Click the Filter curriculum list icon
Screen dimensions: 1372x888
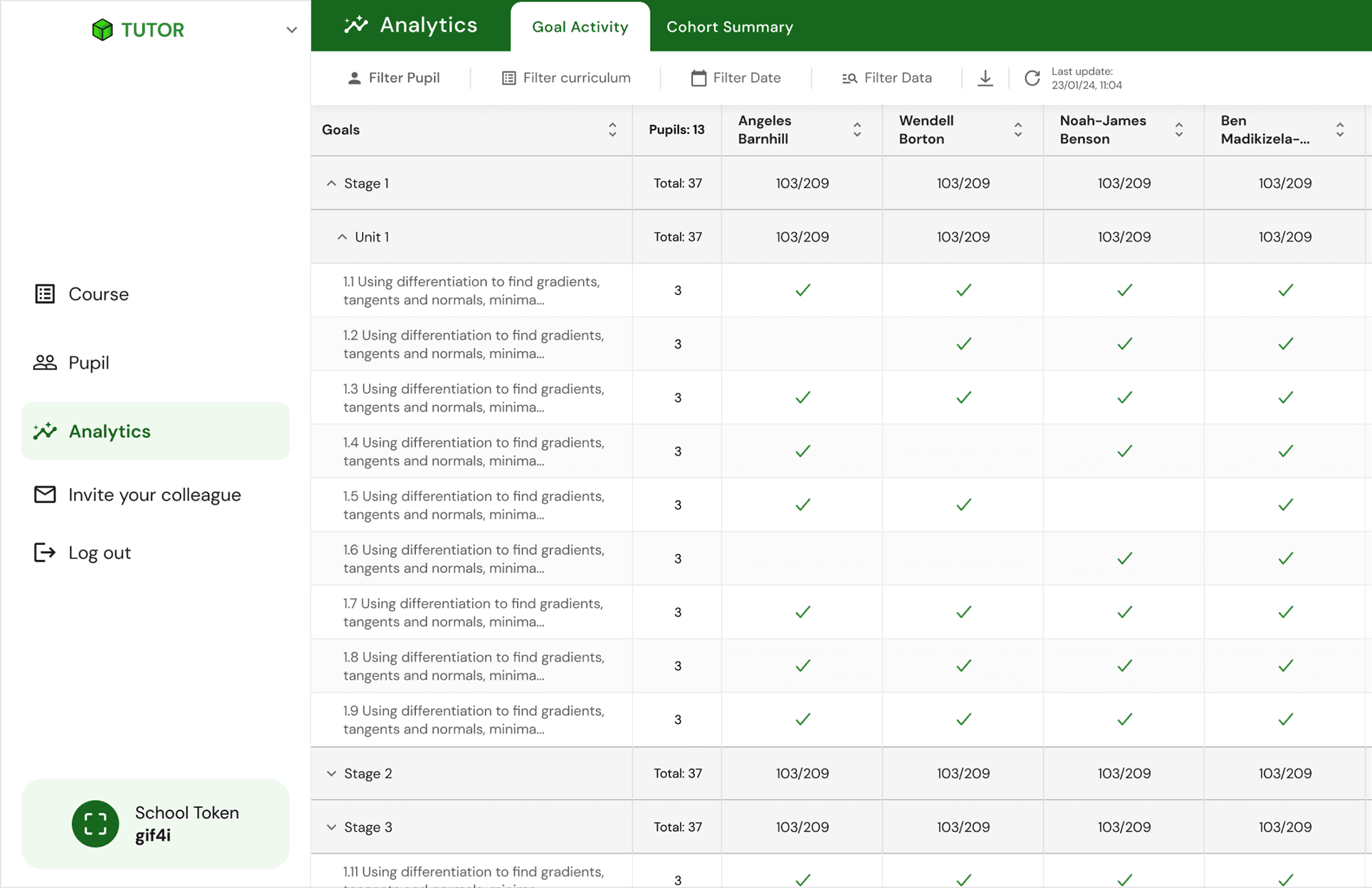508,78
